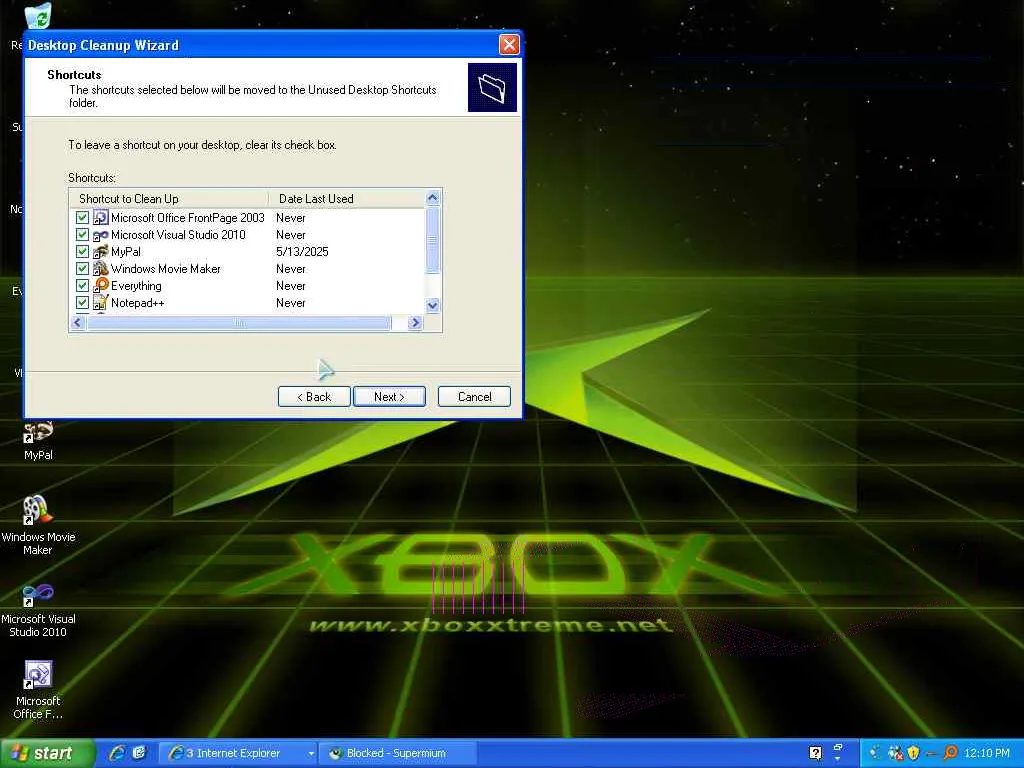The width and height of the screenshot is (1024, 768).
Task: Uncheck the Notepad++ shortcut checkbox
Action: pyautogui.click(x=82, y=302)
